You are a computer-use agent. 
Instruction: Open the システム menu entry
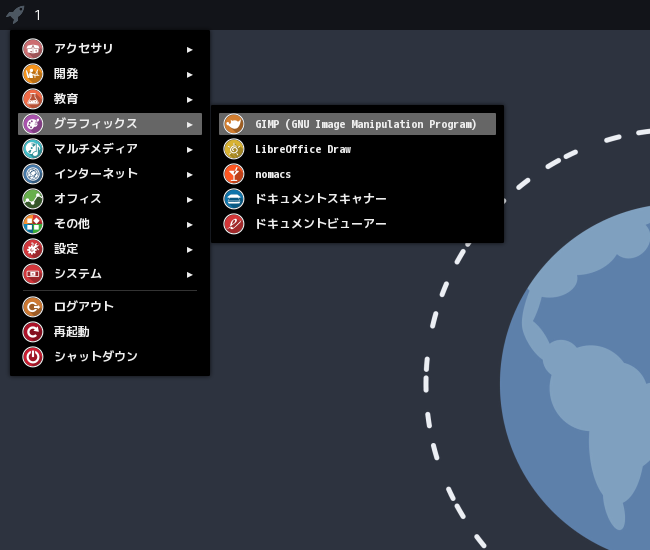[110, 274]
